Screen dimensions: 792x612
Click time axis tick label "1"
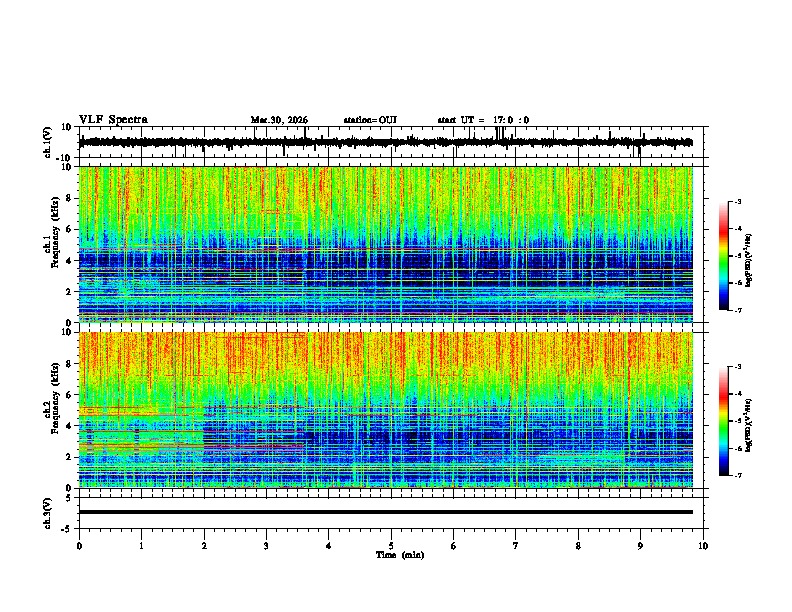pos(141,546)
